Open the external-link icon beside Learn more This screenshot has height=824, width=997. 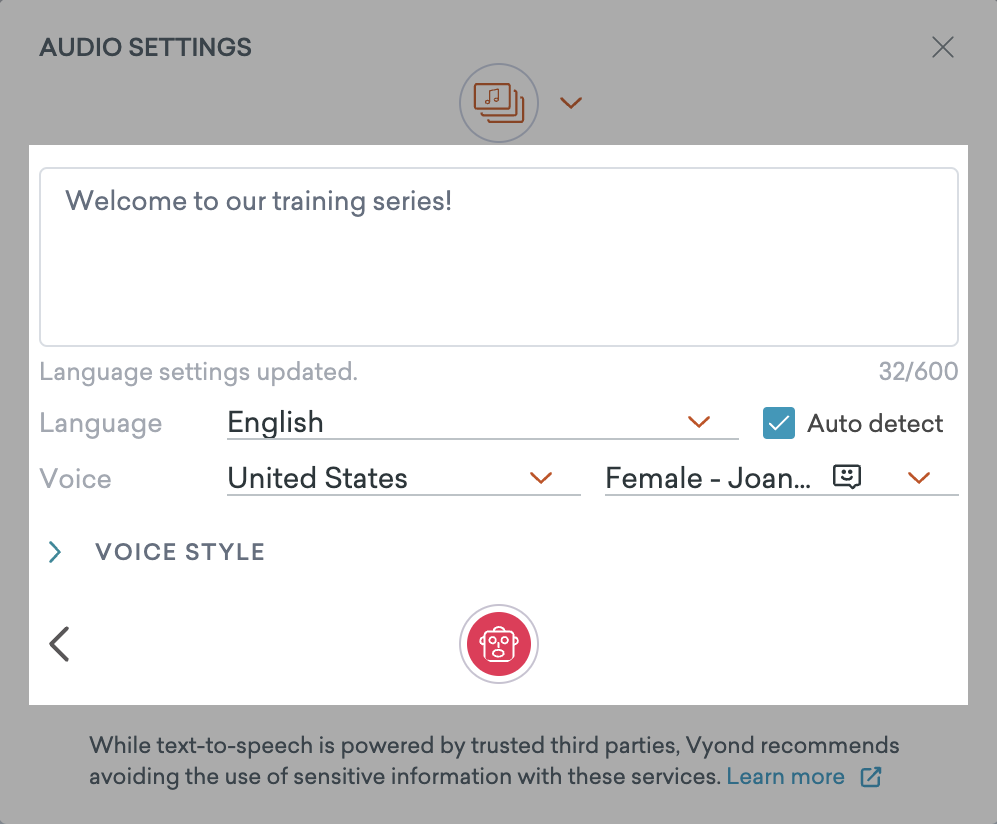point(870,776)
